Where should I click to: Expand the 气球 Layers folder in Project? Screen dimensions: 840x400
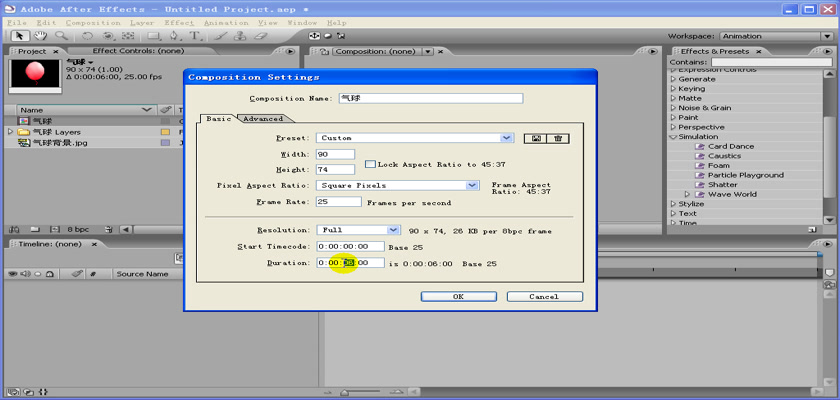10,132
